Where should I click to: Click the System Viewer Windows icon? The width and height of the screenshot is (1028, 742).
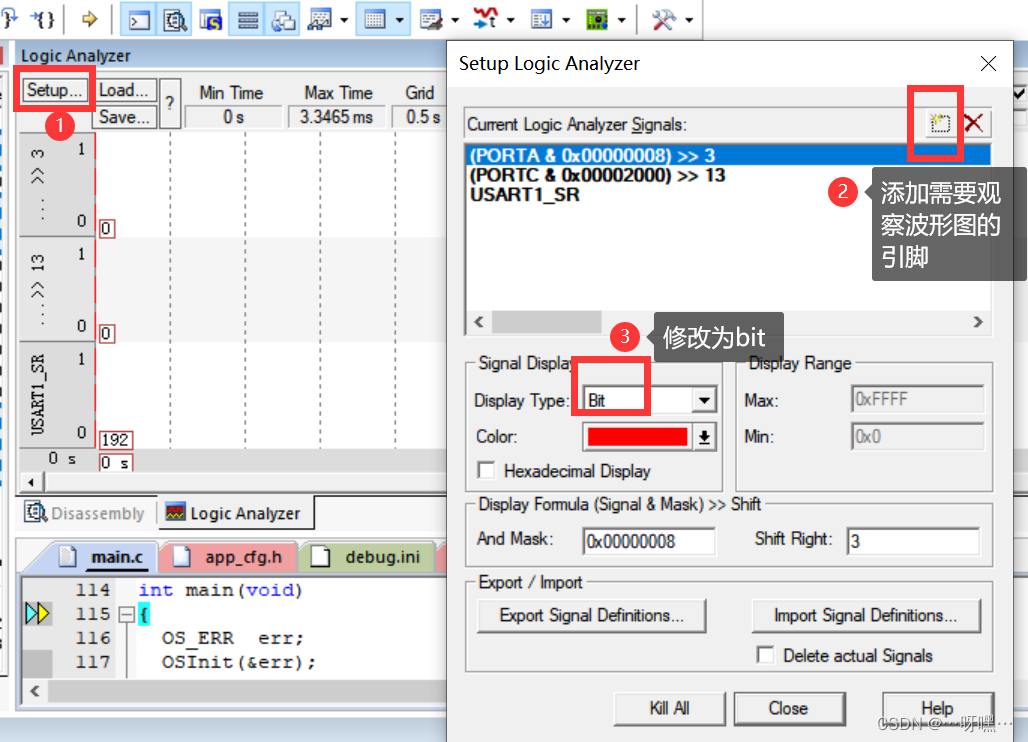597,20
